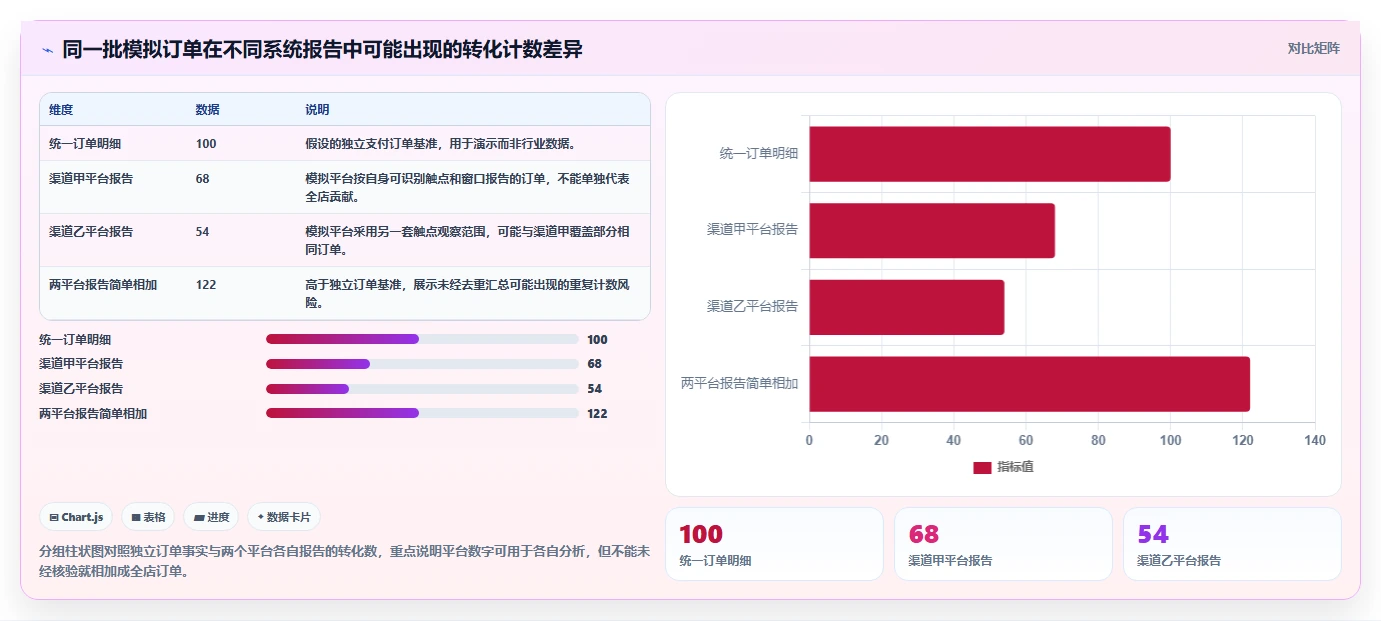Click the table value 100

(206, 144)
